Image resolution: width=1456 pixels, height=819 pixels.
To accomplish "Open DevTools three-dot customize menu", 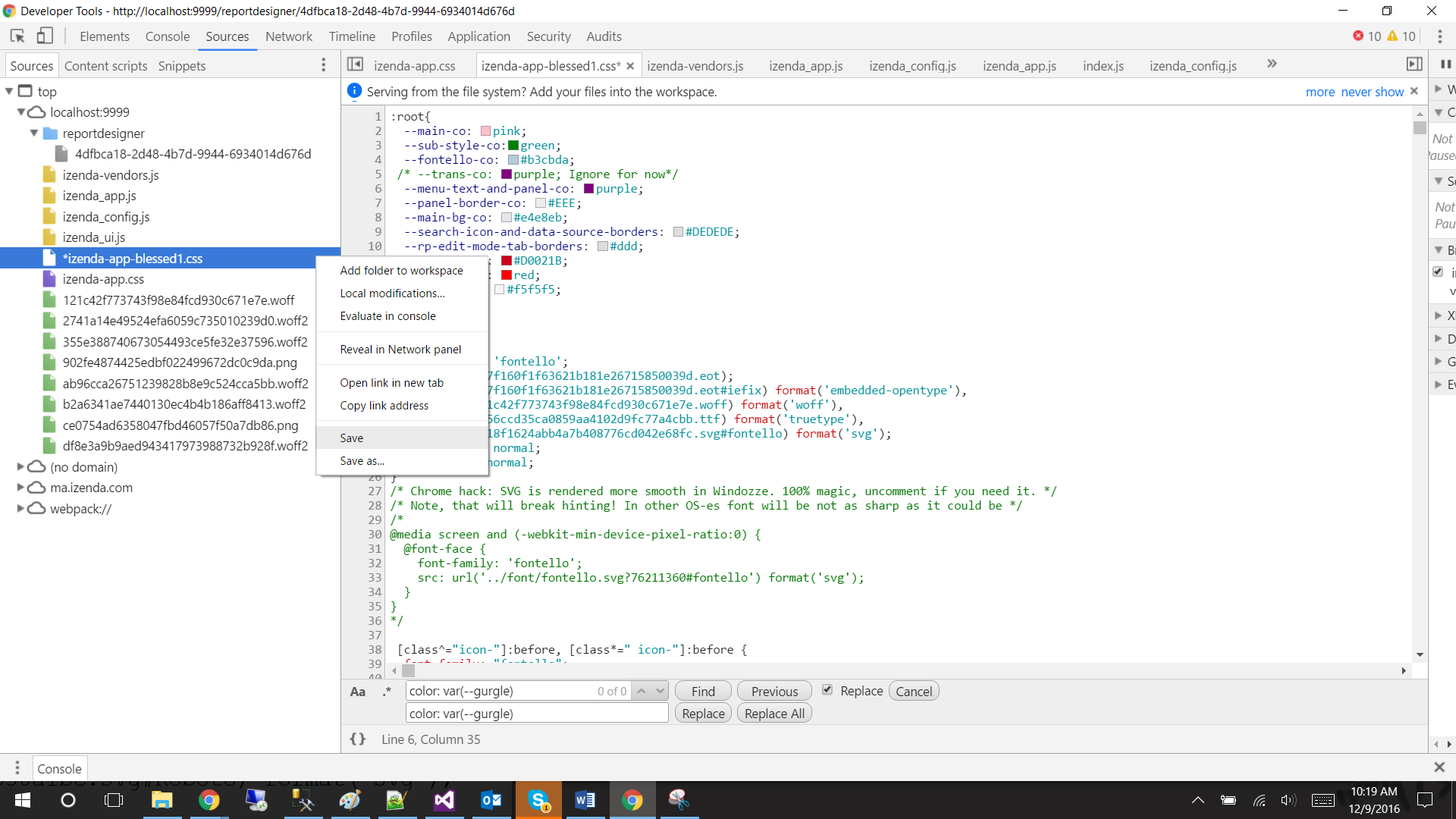I will tap(1439, 36).
